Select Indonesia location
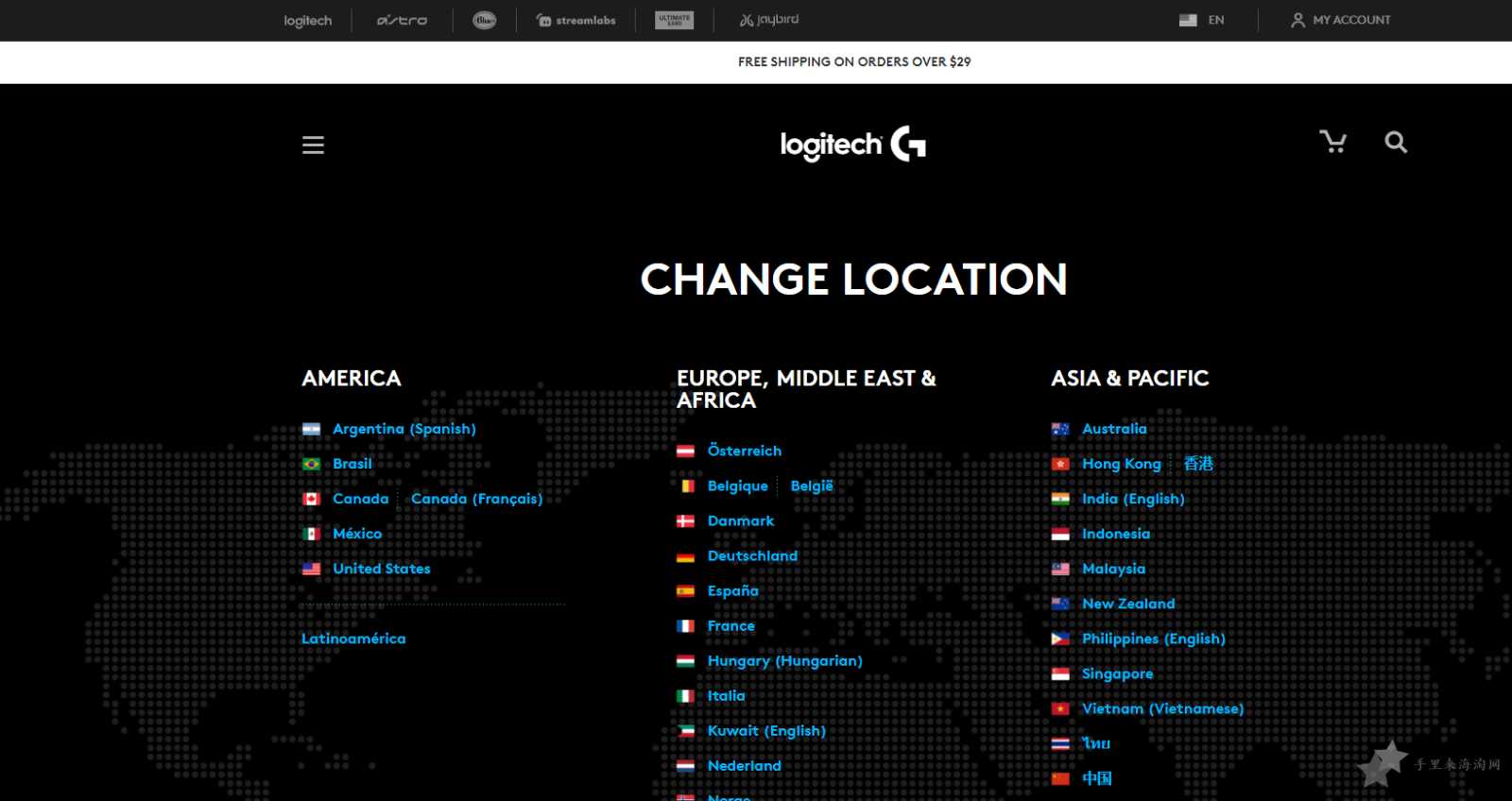Viewport: 1512px width, 801px height. (x=1116, y=534)
